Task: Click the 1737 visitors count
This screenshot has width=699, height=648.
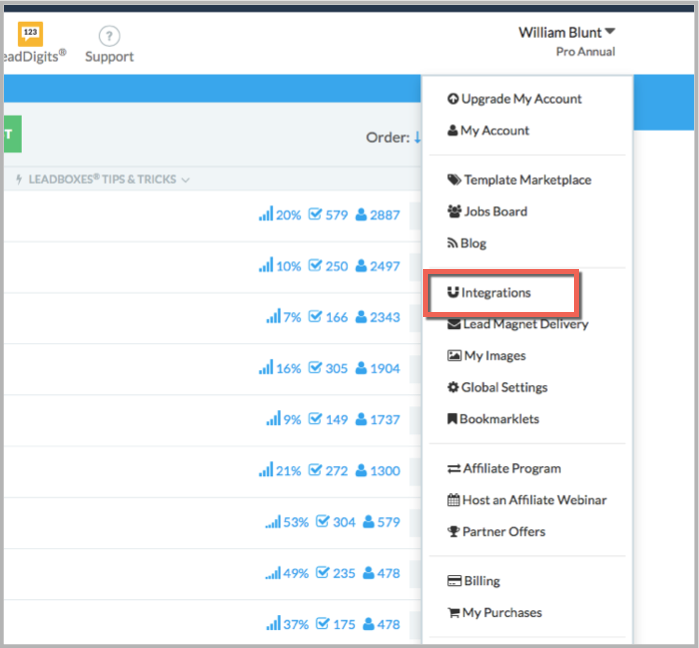Action: [x=378, y=420]
